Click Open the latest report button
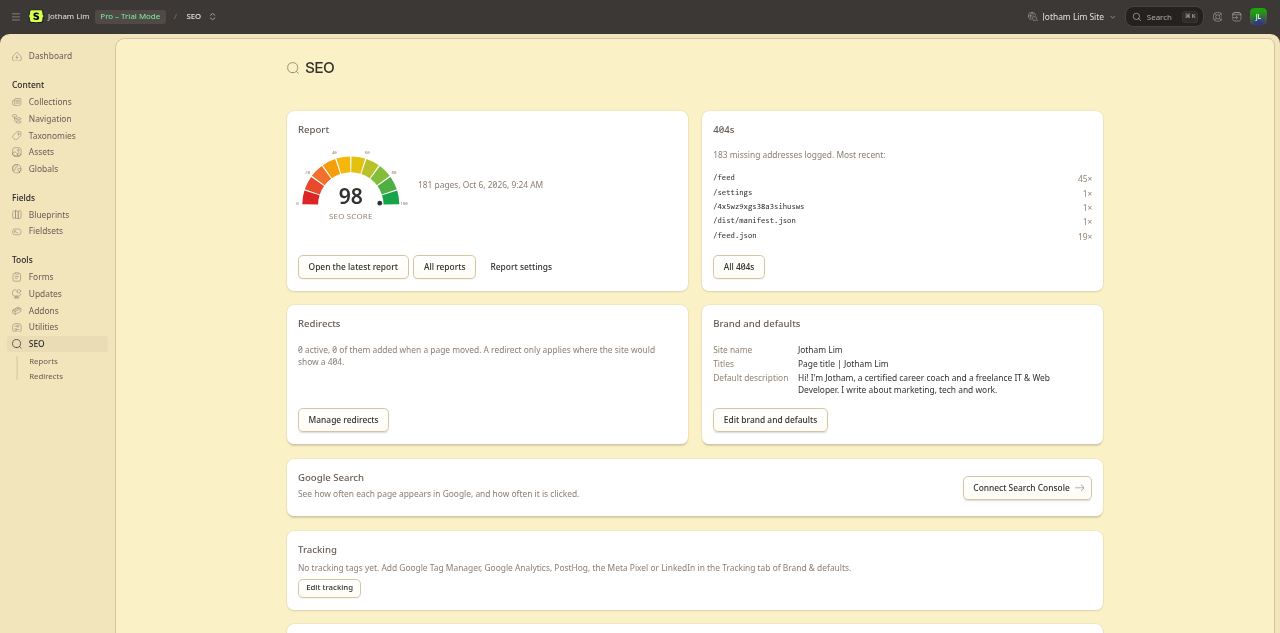Screen dimensions: 1280x633 point(353,267)
